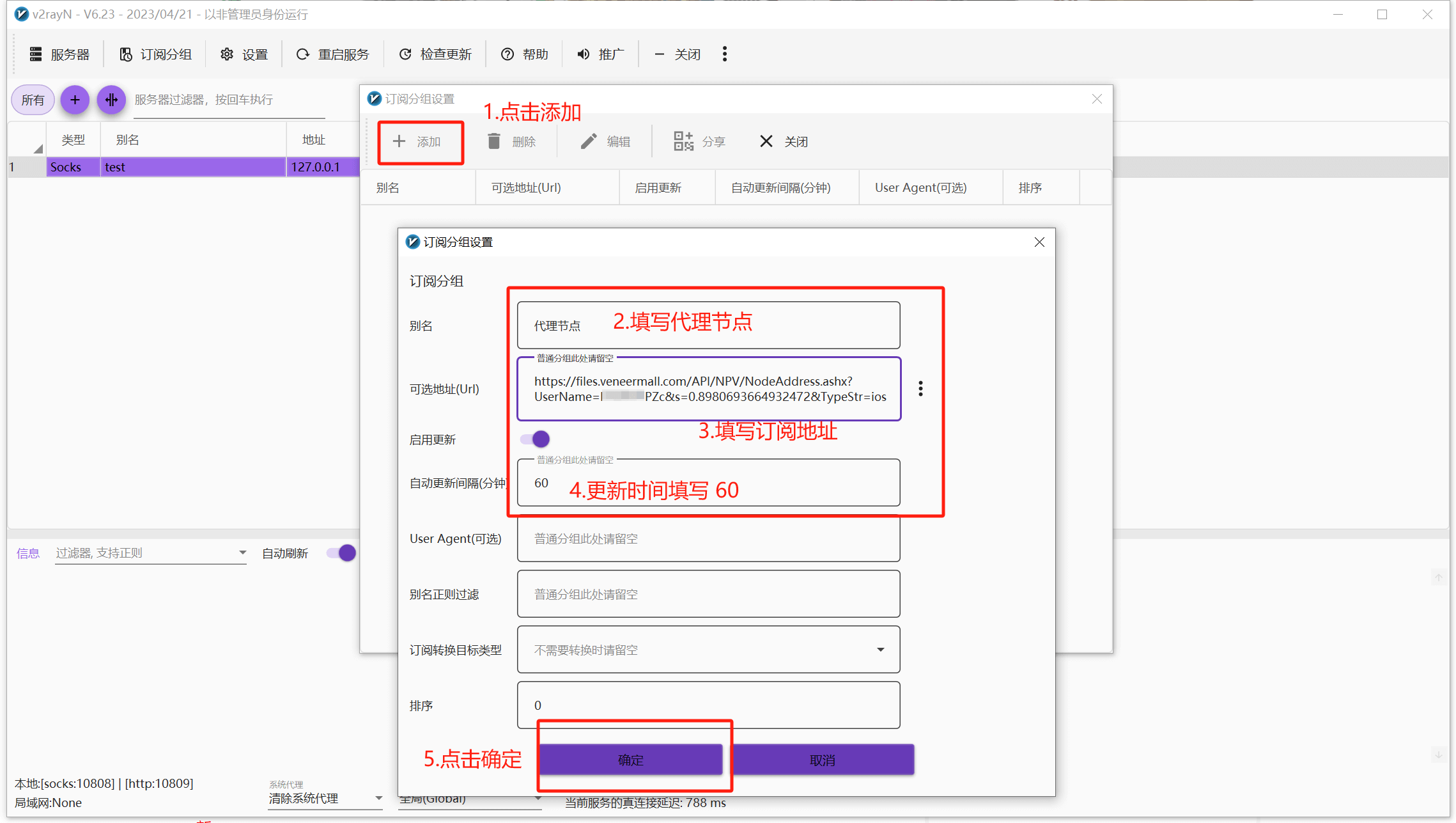Close the front 订阅分组设置 dialog

pos(1039,242)
